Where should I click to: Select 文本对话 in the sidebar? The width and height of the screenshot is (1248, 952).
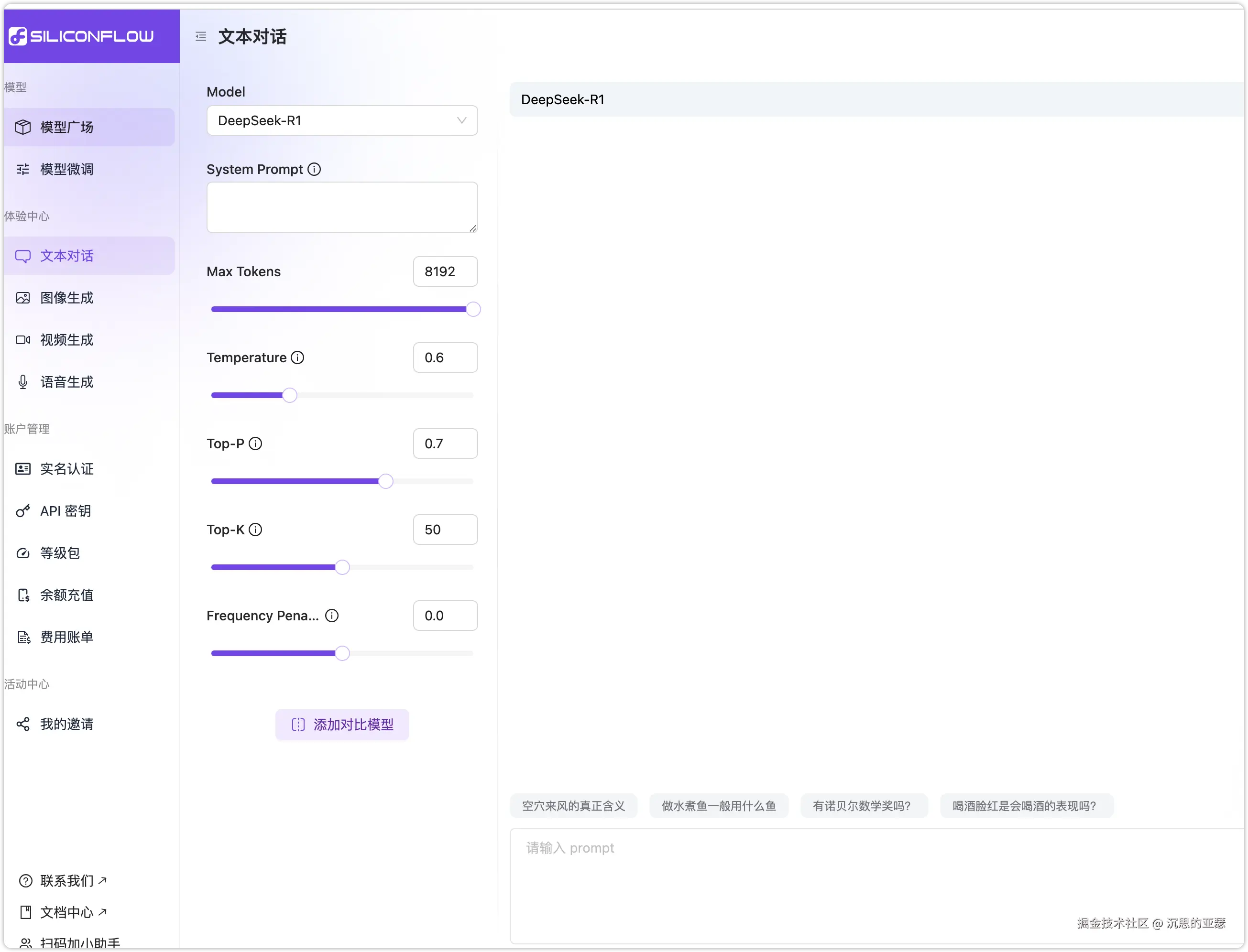coord(66,256)
